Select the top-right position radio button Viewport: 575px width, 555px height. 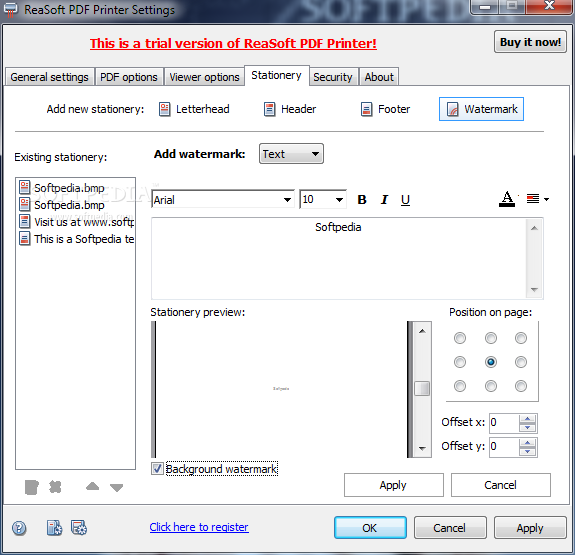[x=521, y=338]
